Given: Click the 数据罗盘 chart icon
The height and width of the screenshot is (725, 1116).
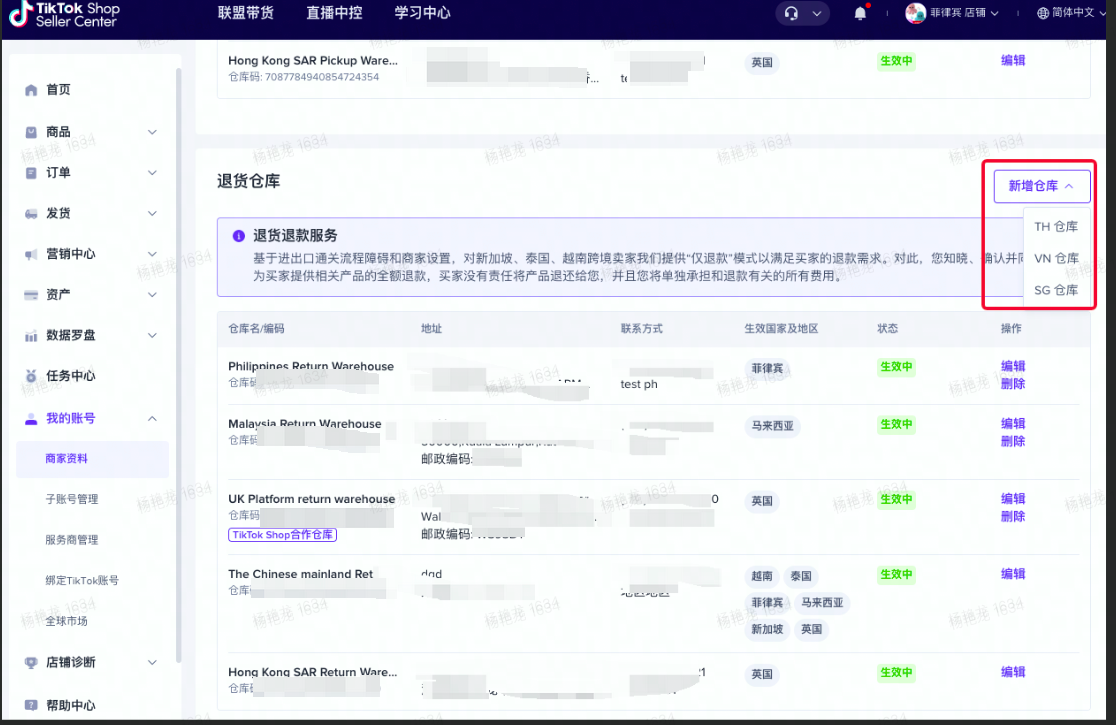Looking at the screenshot, I should tap(31, 336).
